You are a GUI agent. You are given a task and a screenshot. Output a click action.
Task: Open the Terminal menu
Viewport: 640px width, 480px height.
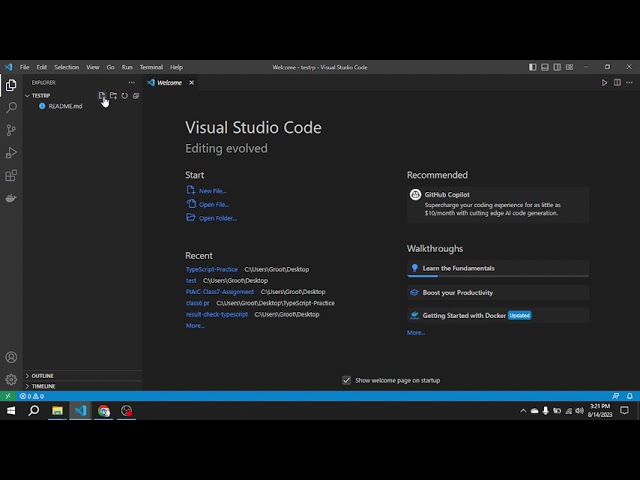pos(151,67)
